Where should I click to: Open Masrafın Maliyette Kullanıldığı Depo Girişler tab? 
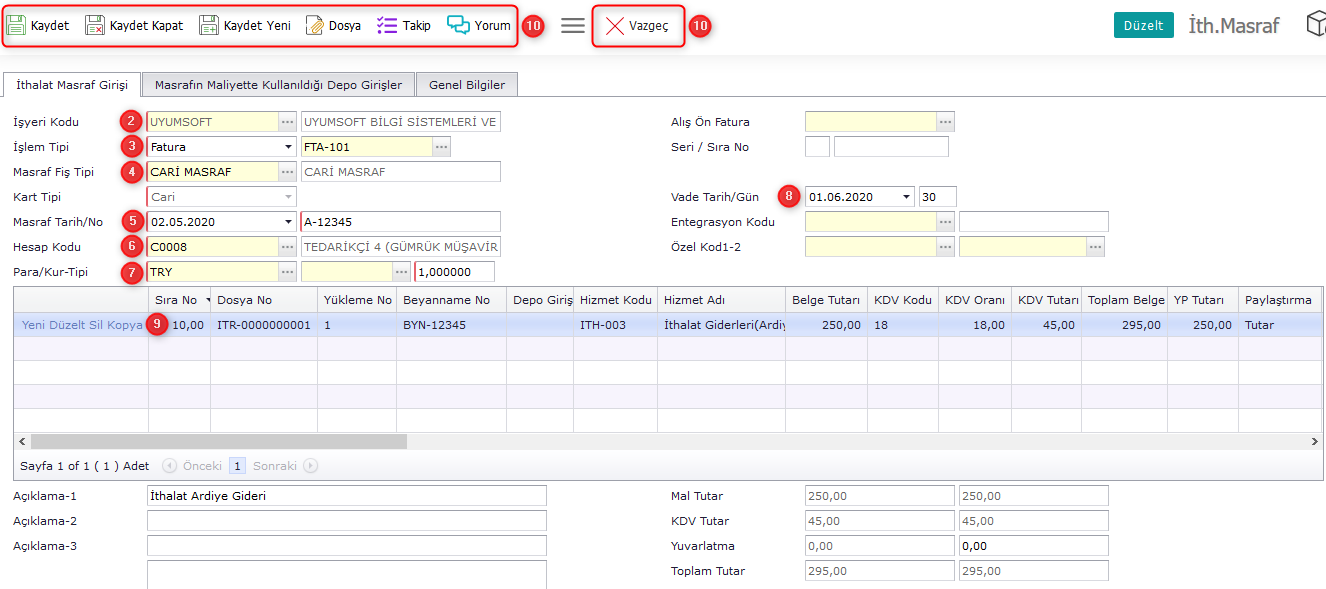pyautogui.click(x=278, y=85)
